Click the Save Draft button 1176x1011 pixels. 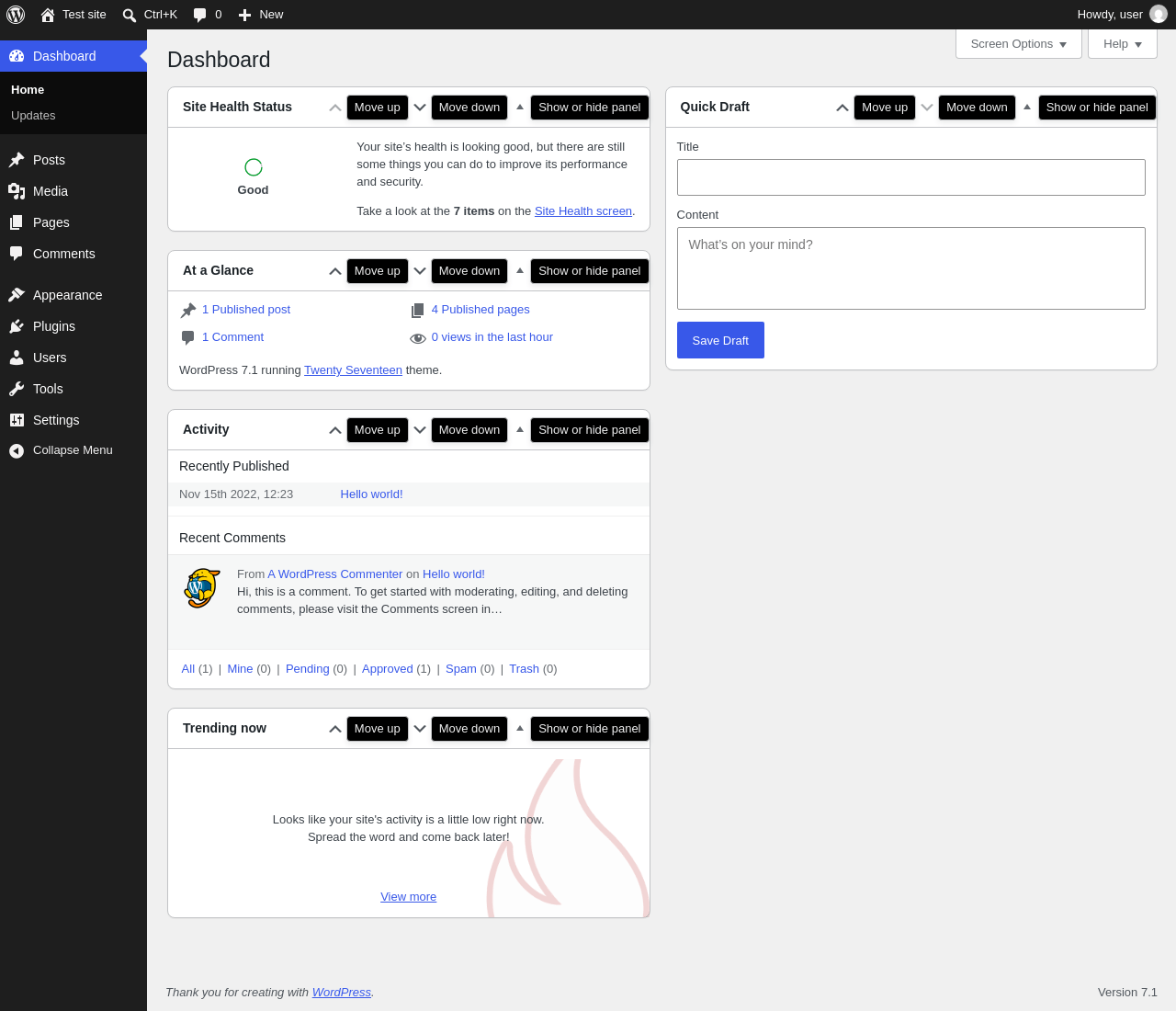720,340
